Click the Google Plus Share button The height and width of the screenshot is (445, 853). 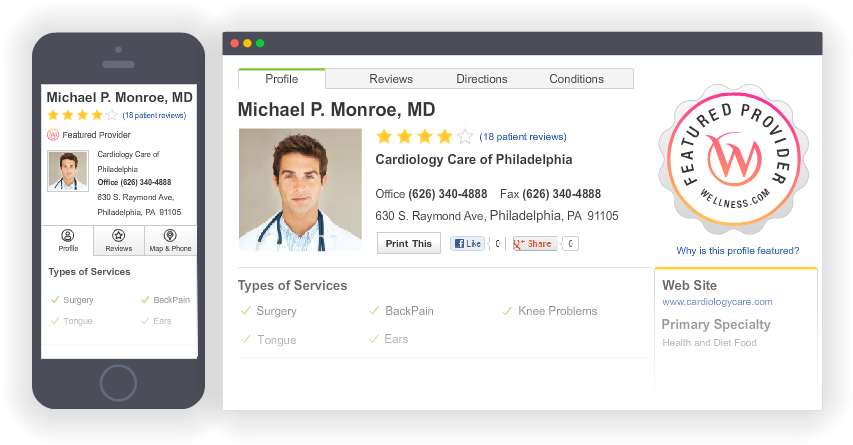click(x=535, y=244)
